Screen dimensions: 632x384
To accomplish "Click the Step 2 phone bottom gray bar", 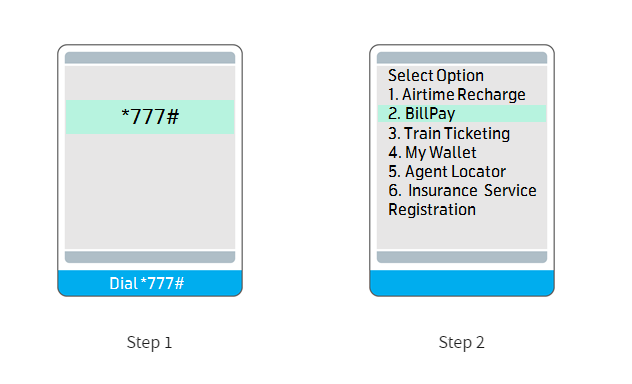I will pyautogui.click(x=462, y=257).
